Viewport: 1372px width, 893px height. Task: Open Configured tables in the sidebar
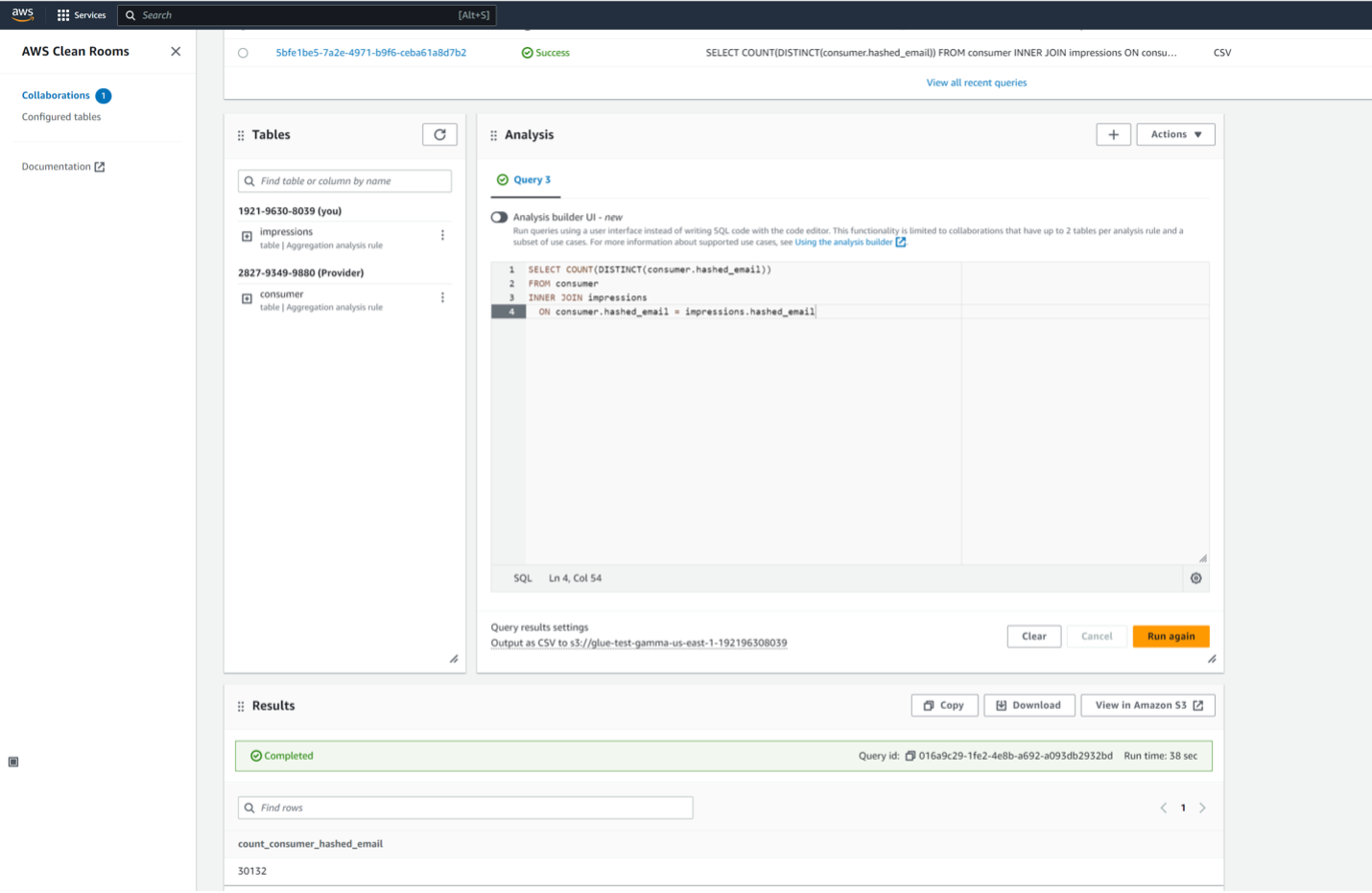click(x=61, y=117)
